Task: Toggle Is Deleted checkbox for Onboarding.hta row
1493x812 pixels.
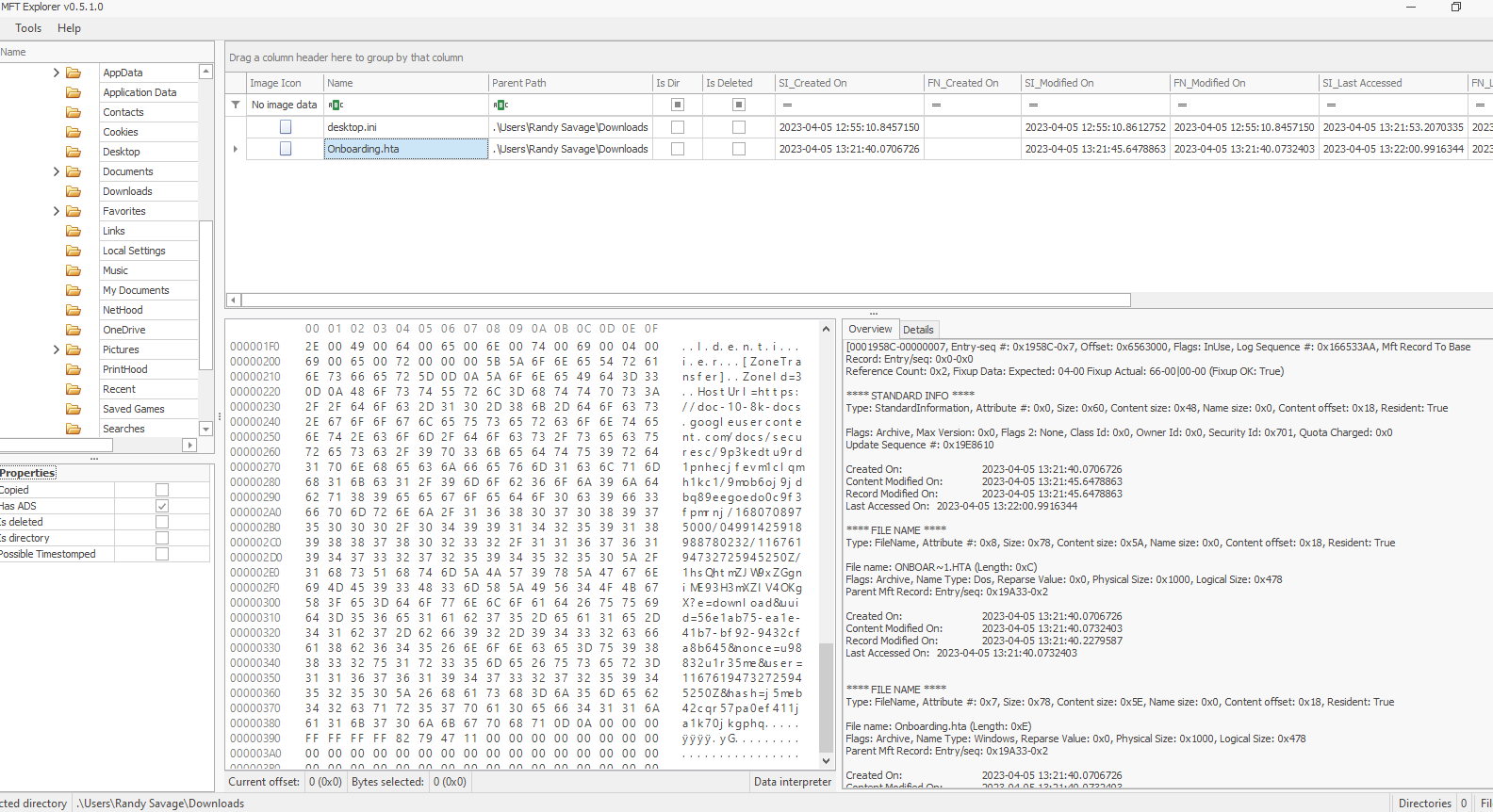Action: pos(739,149)
